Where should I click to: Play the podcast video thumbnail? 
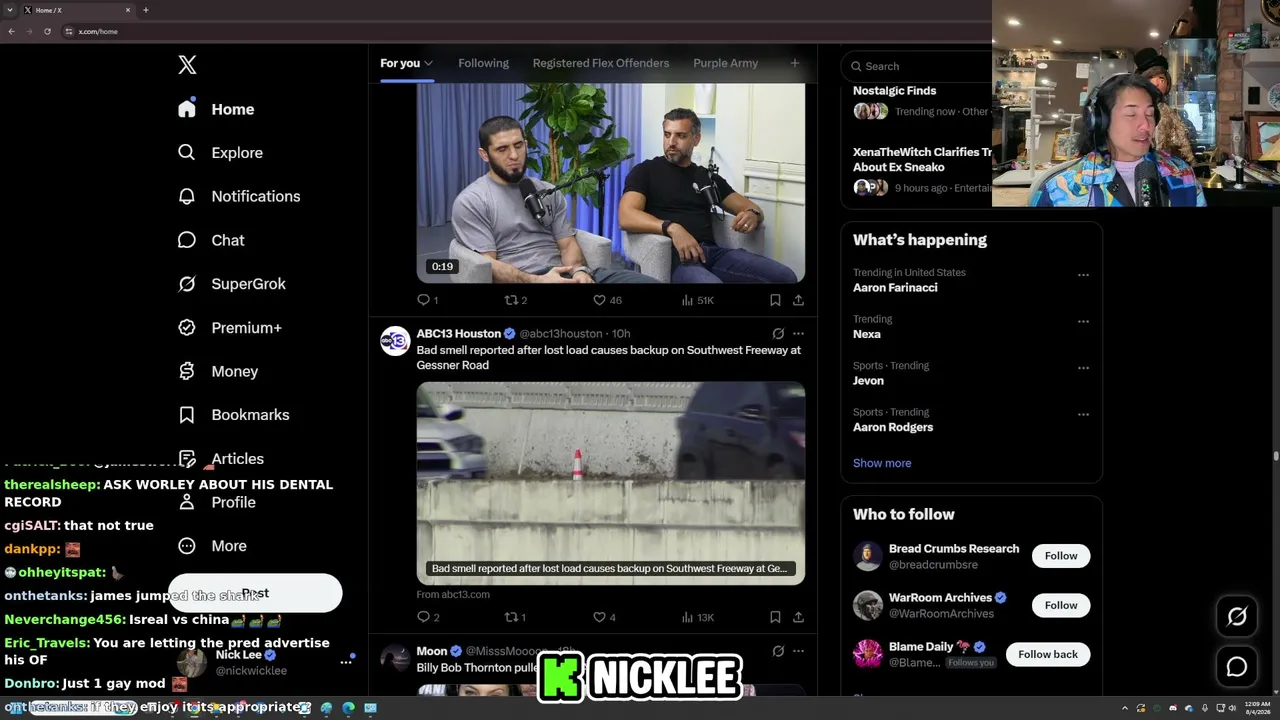(610, 183)
